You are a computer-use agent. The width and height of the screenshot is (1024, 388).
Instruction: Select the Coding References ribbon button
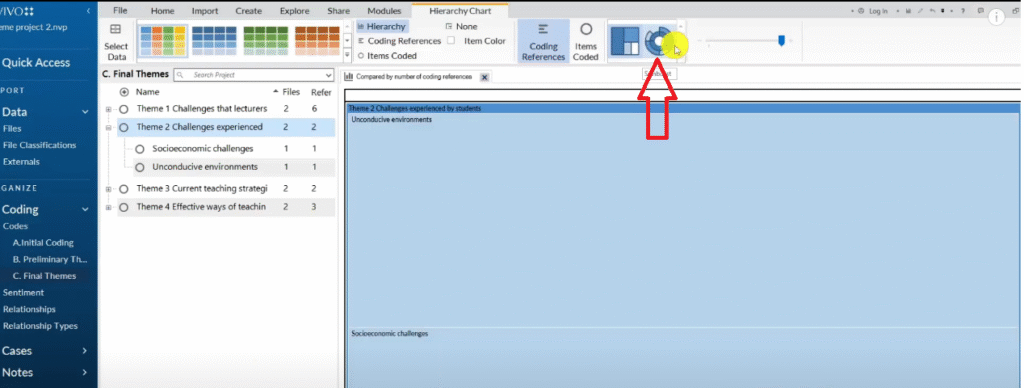[543, 42]
